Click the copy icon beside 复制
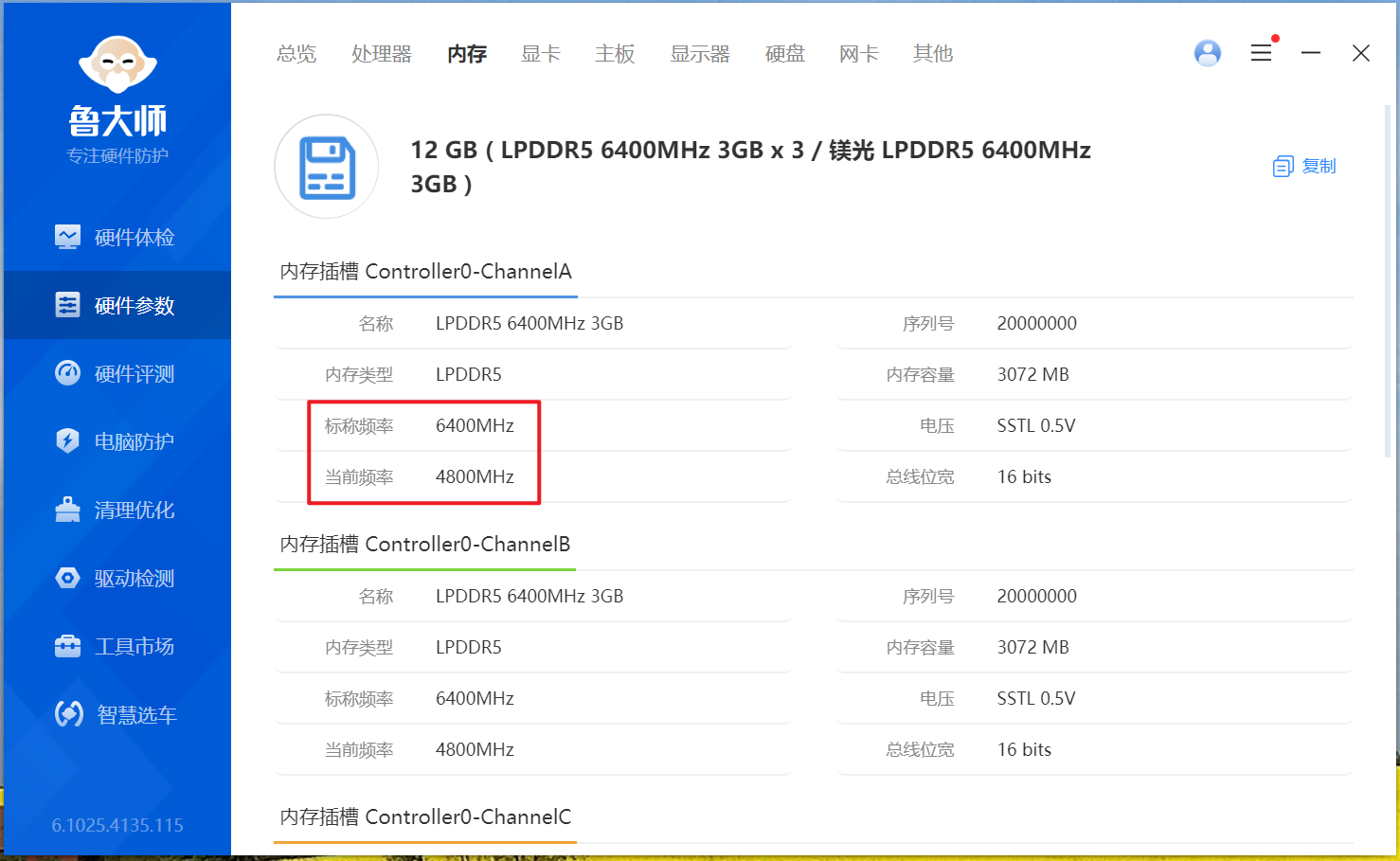The width and height of the screenshot is (1400, 861). tap(1283, 167)
